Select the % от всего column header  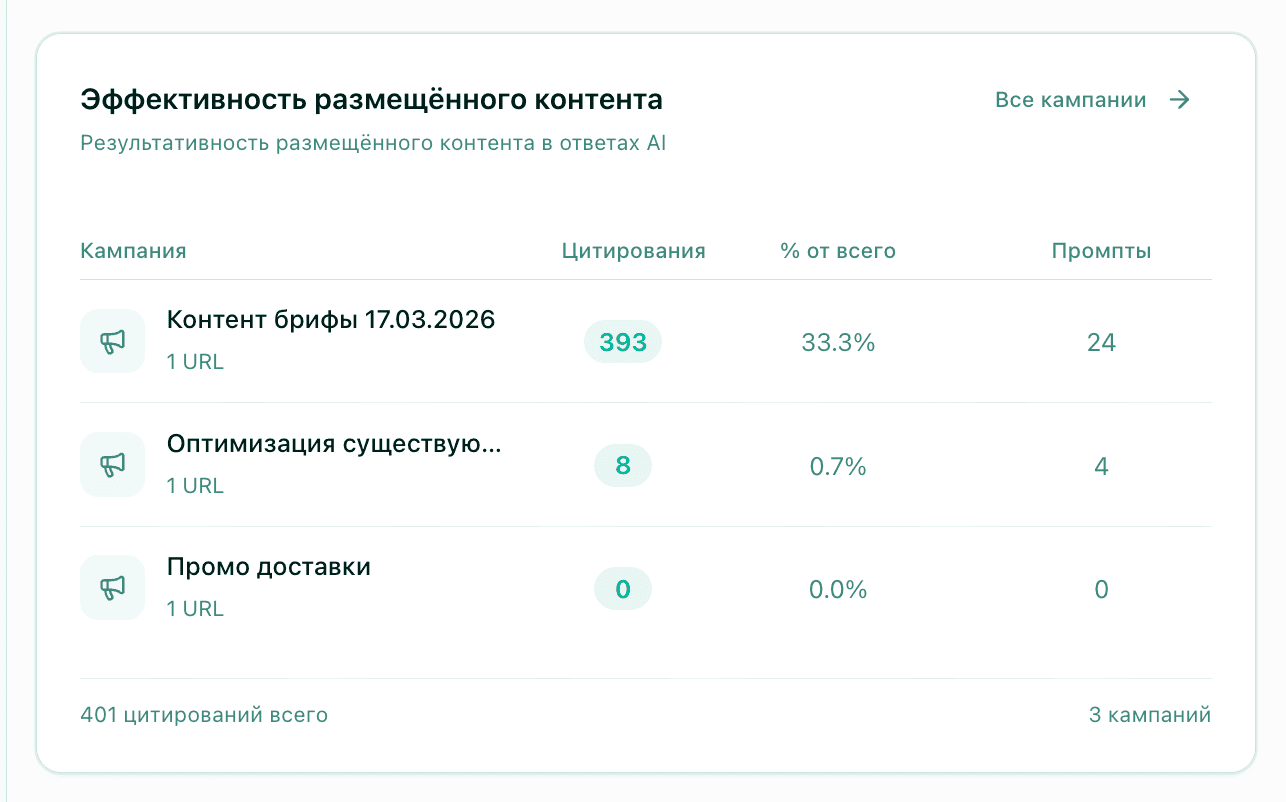click(x=838, y=251)
